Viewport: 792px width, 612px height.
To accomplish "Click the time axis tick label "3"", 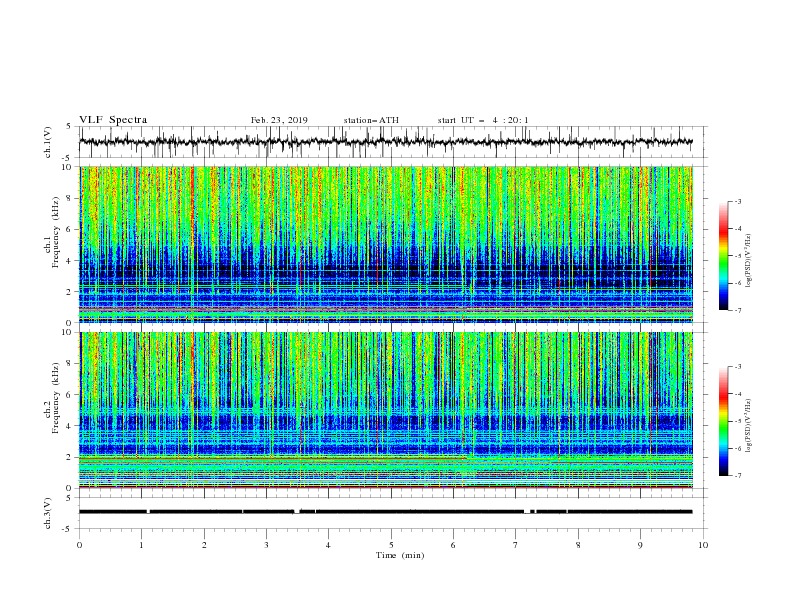I will coord(266,545).
